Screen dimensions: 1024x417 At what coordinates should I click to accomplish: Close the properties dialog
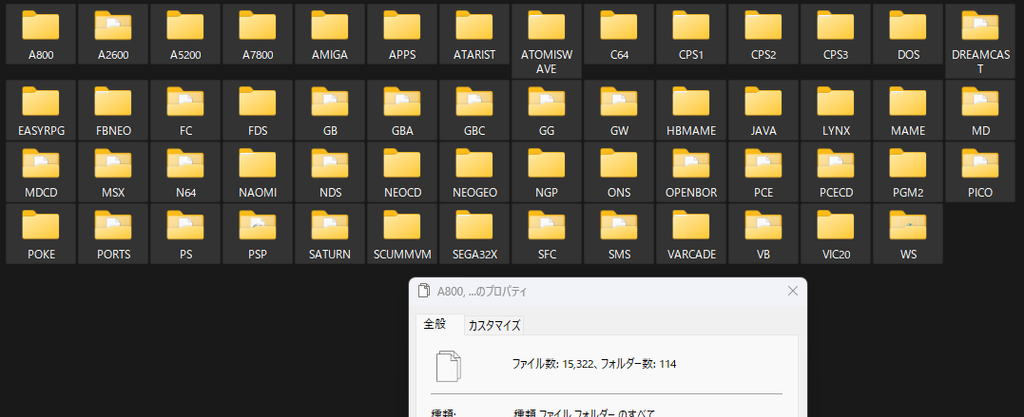[793, 291]
